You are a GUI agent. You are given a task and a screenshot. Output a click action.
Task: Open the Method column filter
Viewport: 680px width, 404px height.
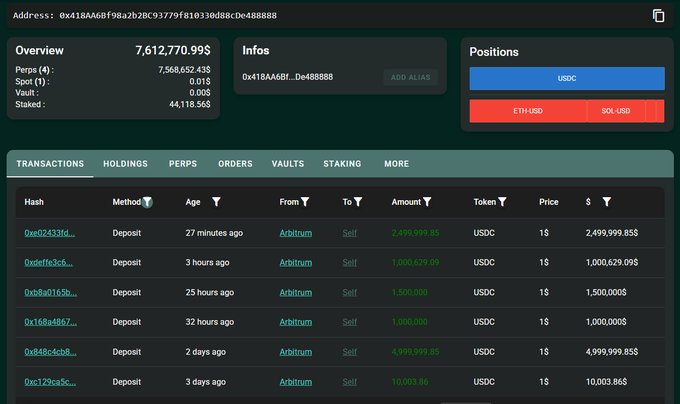[x=147, y=202]
